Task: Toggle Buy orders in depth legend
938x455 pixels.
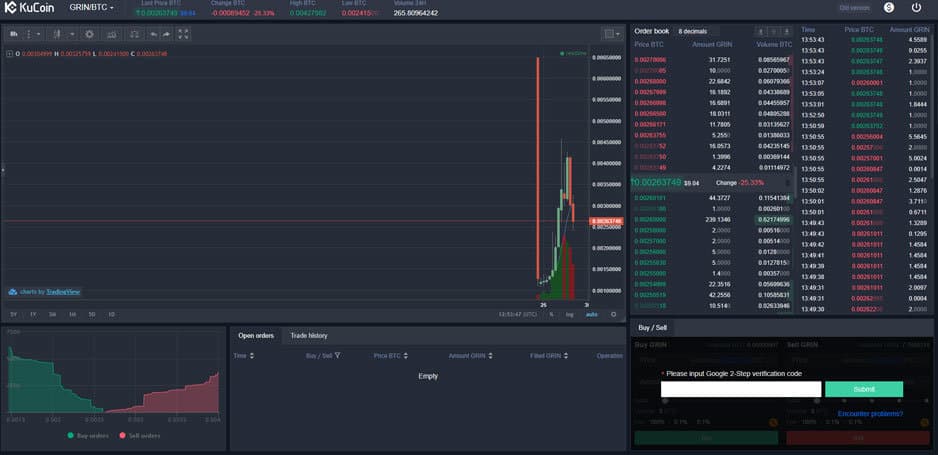Action: tap(88, 436)
